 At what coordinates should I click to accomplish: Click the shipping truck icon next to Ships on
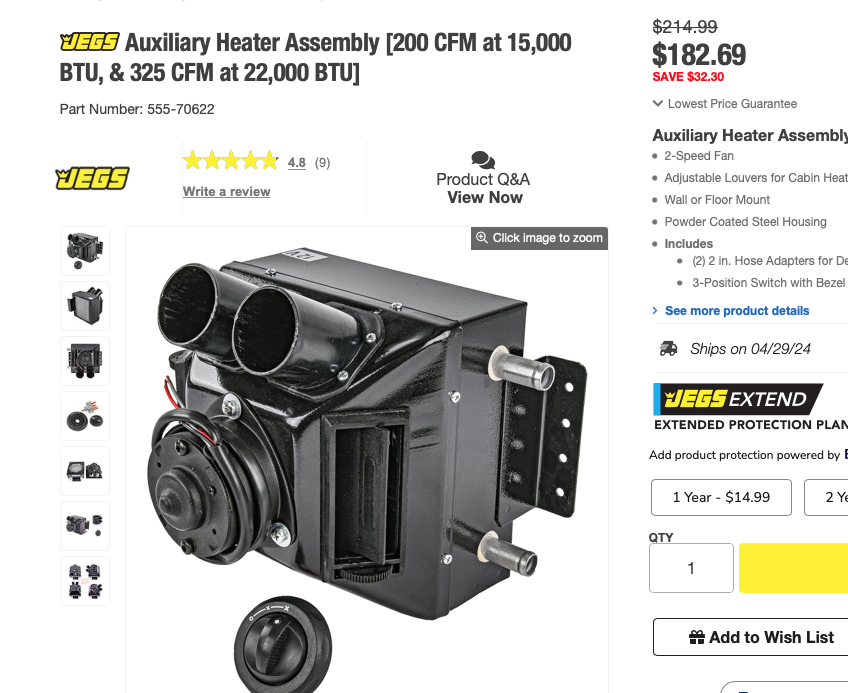668,349
